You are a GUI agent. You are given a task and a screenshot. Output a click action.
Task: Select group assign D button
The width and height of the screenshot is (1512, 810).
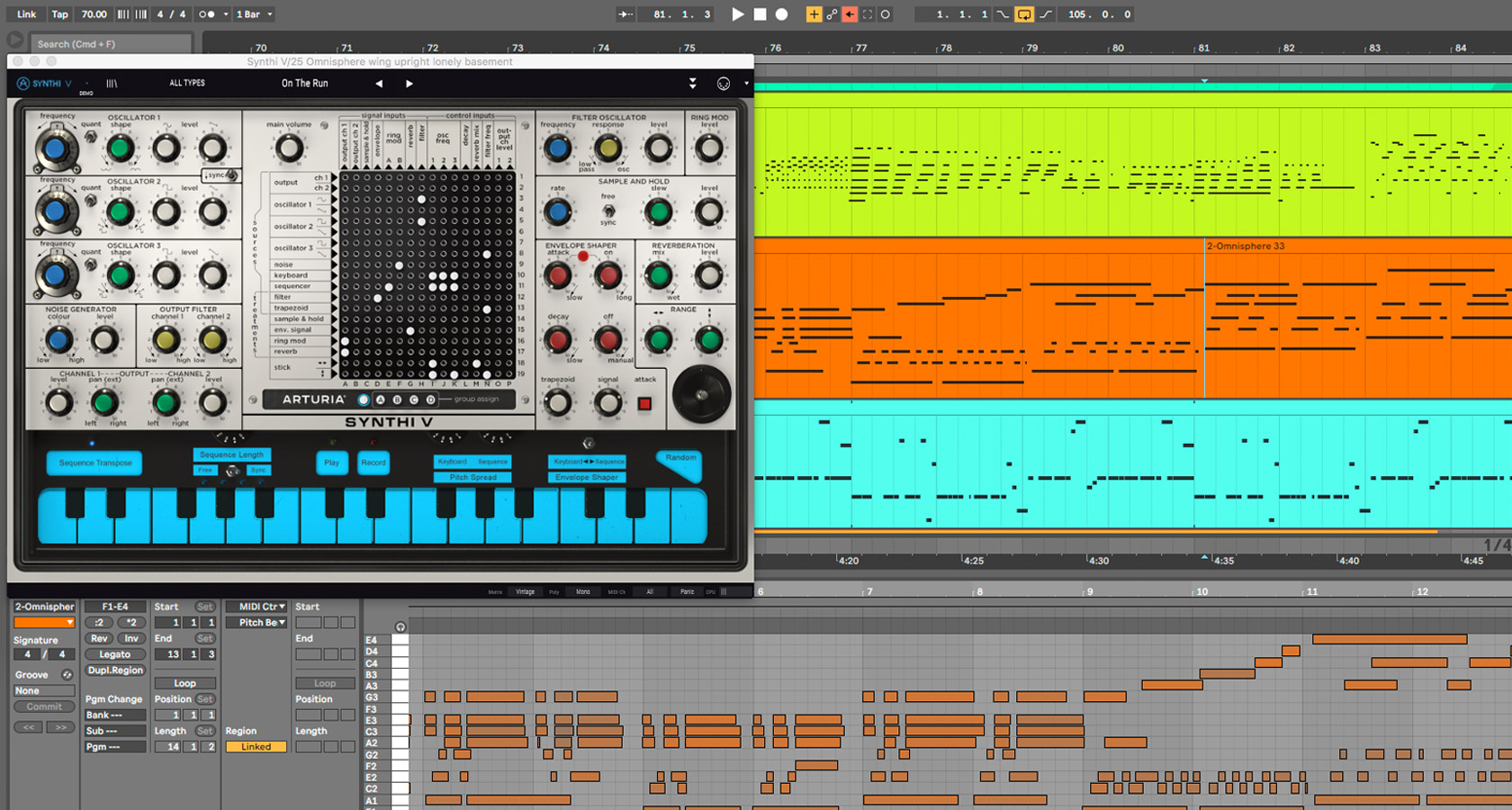(x=430, y=400)
